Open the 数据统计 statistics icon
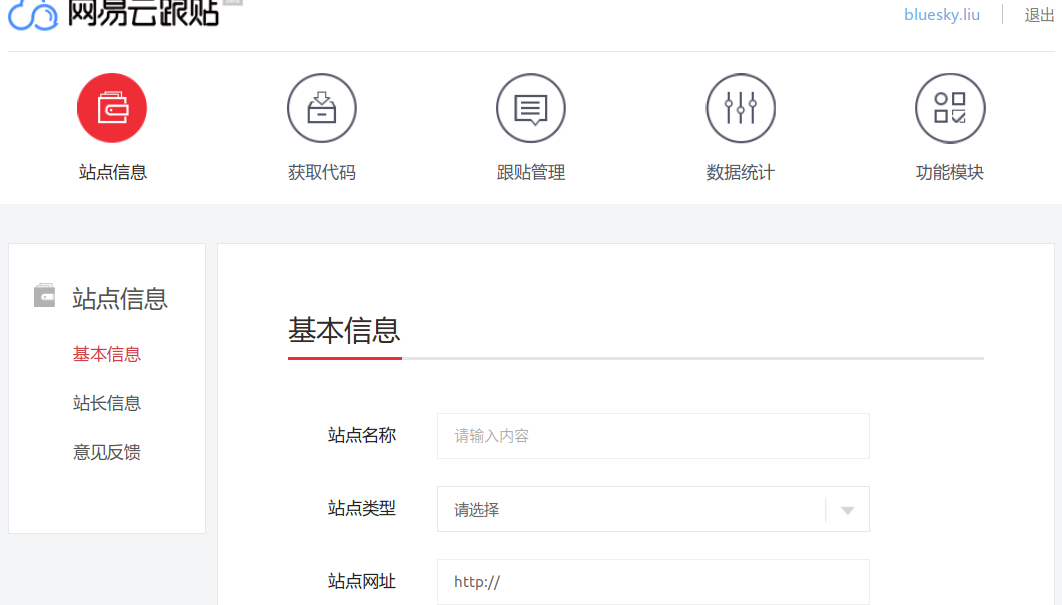This screenshot has width=1062, height=605. click(x=741, y=108)
